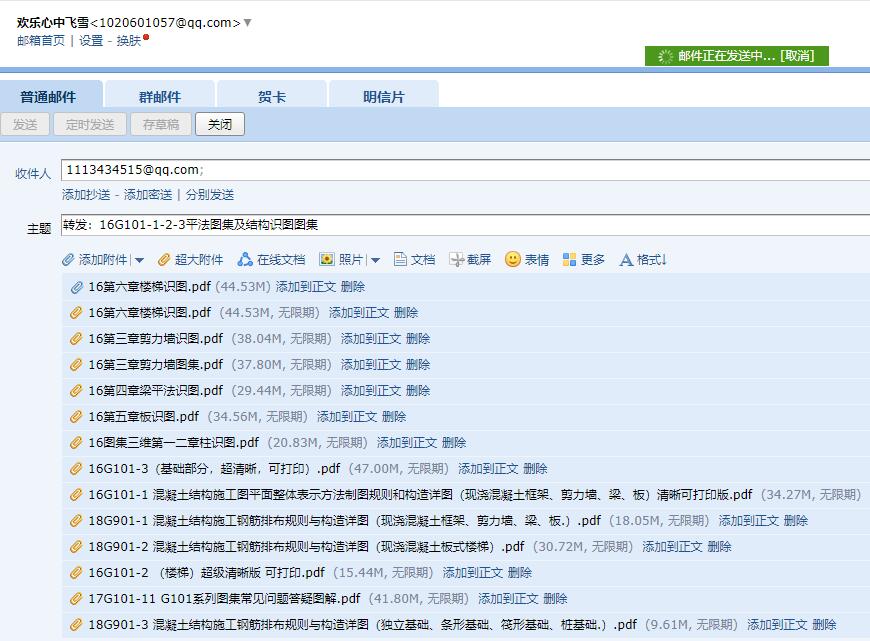Click paperclip icon beside 16第四章梁平法识图.pdf
The height and width of the screenshot is (641, 870).
click(77, 391)
